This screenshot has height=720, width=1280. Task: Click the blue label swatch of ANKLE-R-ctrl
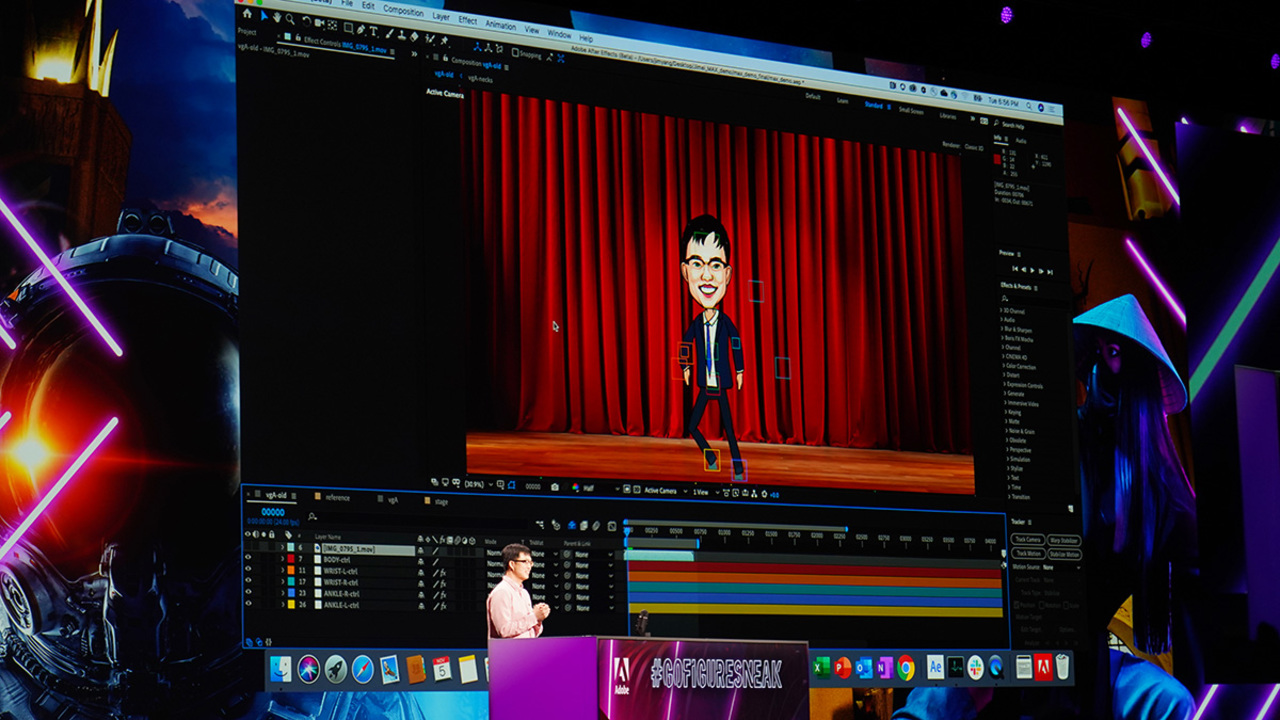291,593
